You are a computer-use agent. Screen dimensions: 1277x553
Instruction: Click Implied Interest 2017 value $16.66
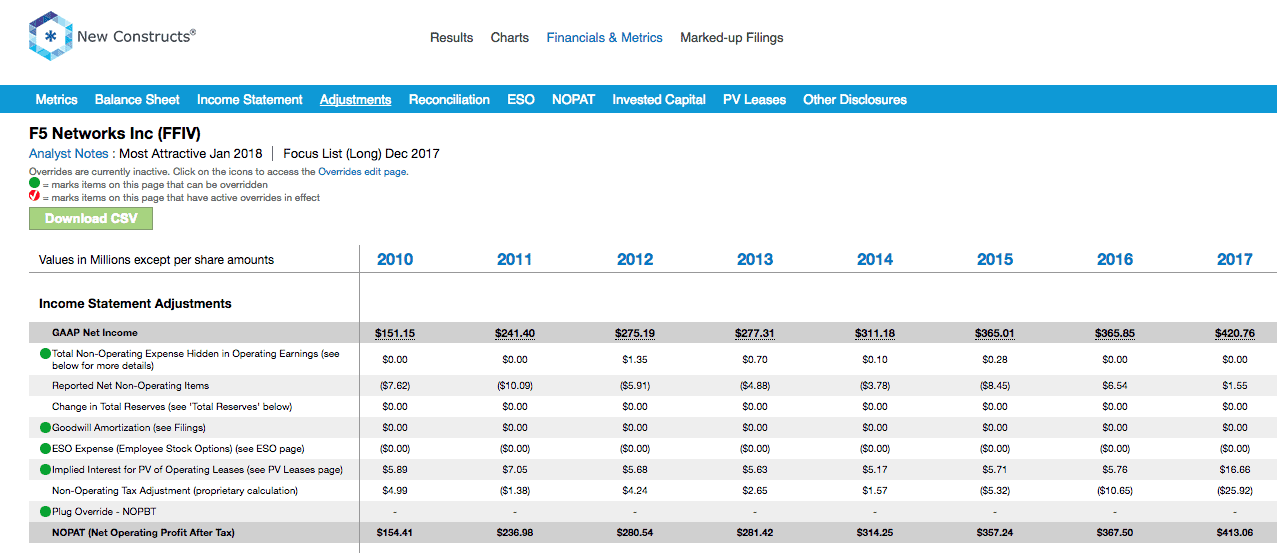coord(1235,470)
